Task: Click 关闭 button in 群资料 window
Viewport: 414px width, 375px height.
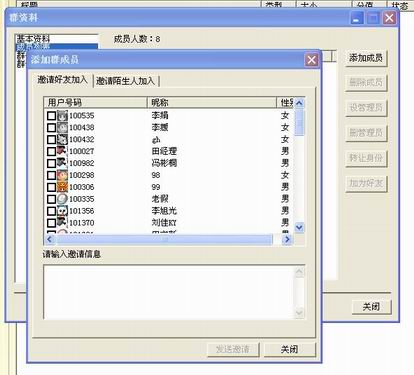Action: pos(371,307)
